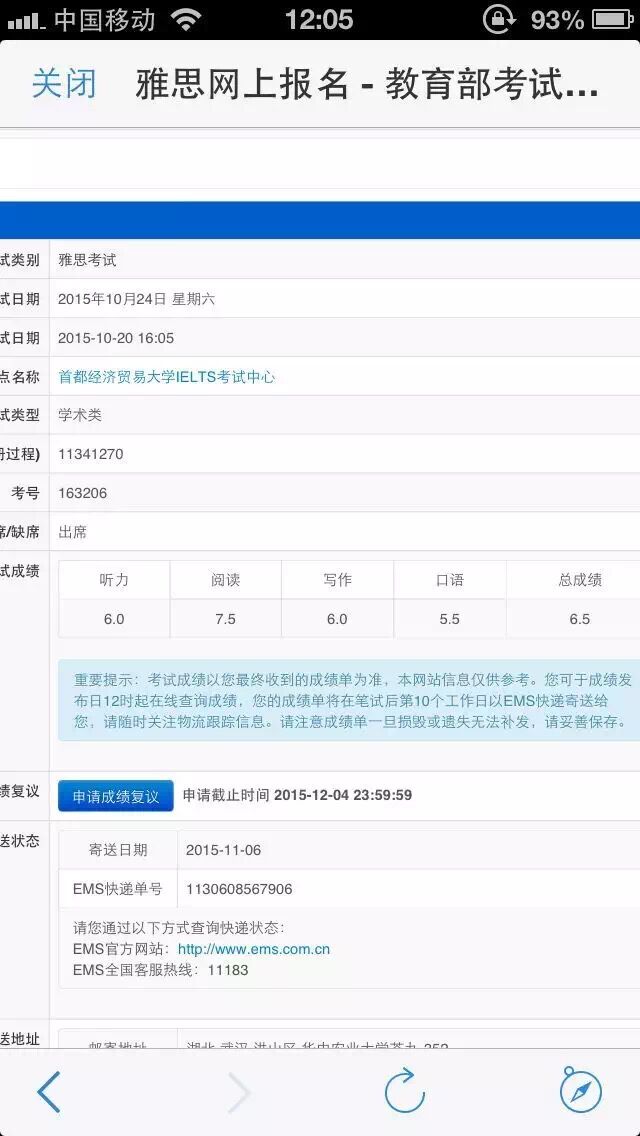This screenshot has width=640, height=1136.
Task: Tap the test date 2015年10月24日 星期六
Action: click(x=136, y=298)
